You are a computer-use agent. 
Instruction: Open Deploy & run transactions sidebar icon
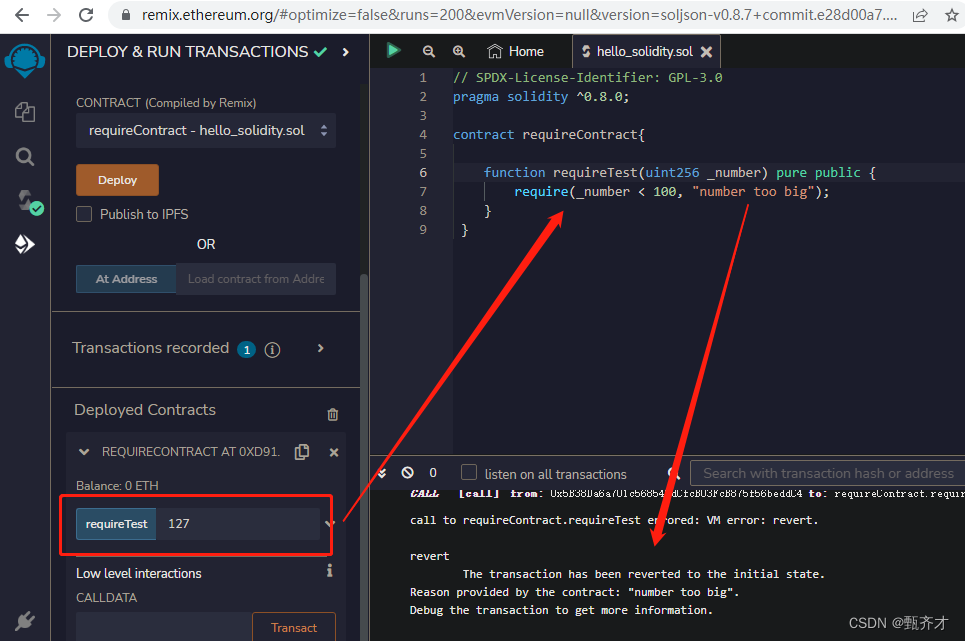click(25, 244)
